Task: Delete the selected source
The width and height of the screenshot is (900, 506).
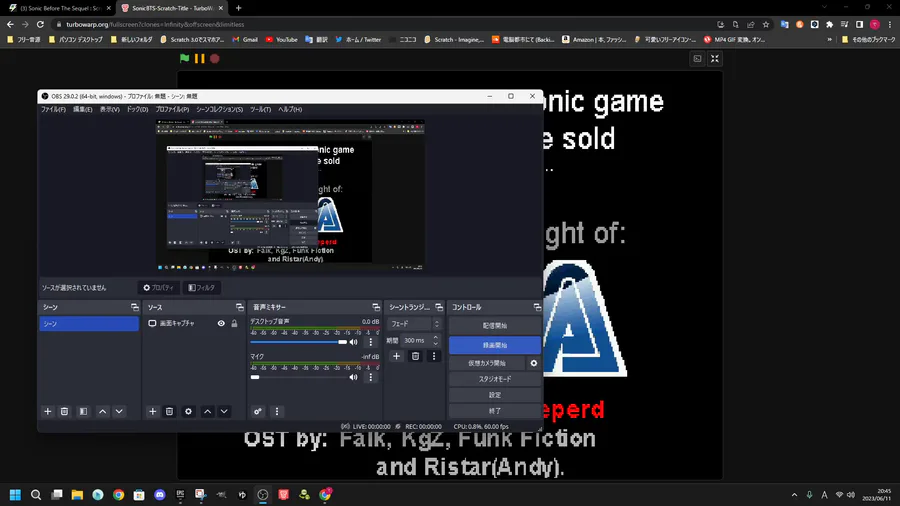Action: point(169,411)
